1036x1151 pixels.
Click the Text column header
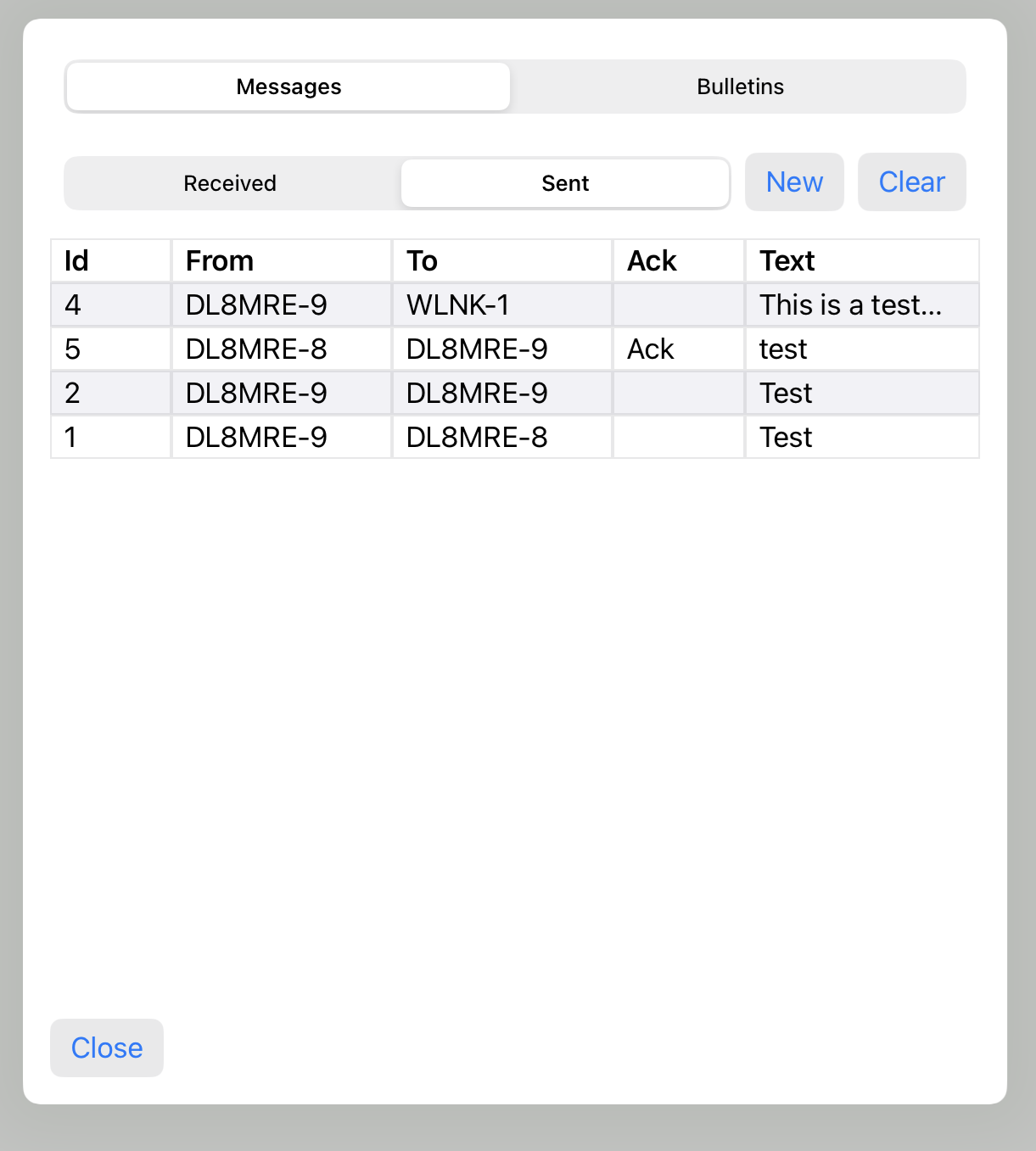pyautogui.click(x=787, y=261)
